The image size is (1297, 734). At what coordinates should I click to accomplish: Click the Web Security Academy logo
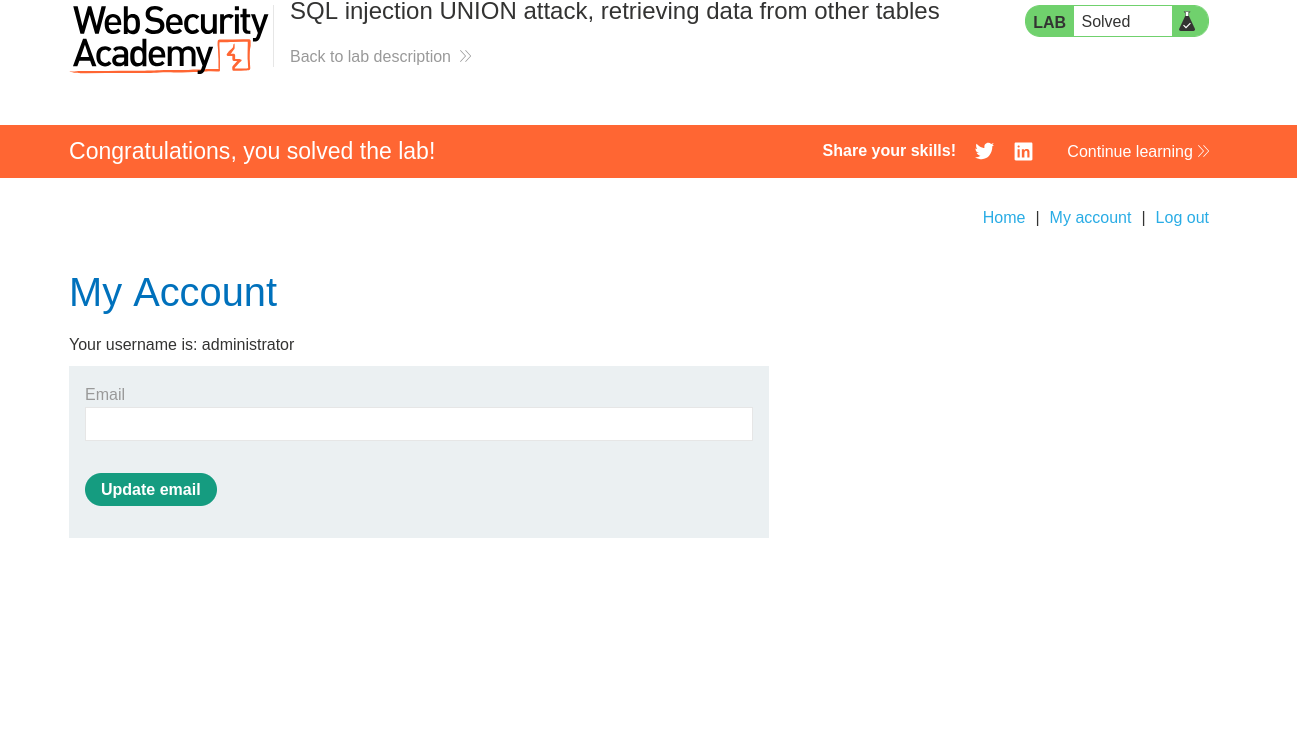169,38
